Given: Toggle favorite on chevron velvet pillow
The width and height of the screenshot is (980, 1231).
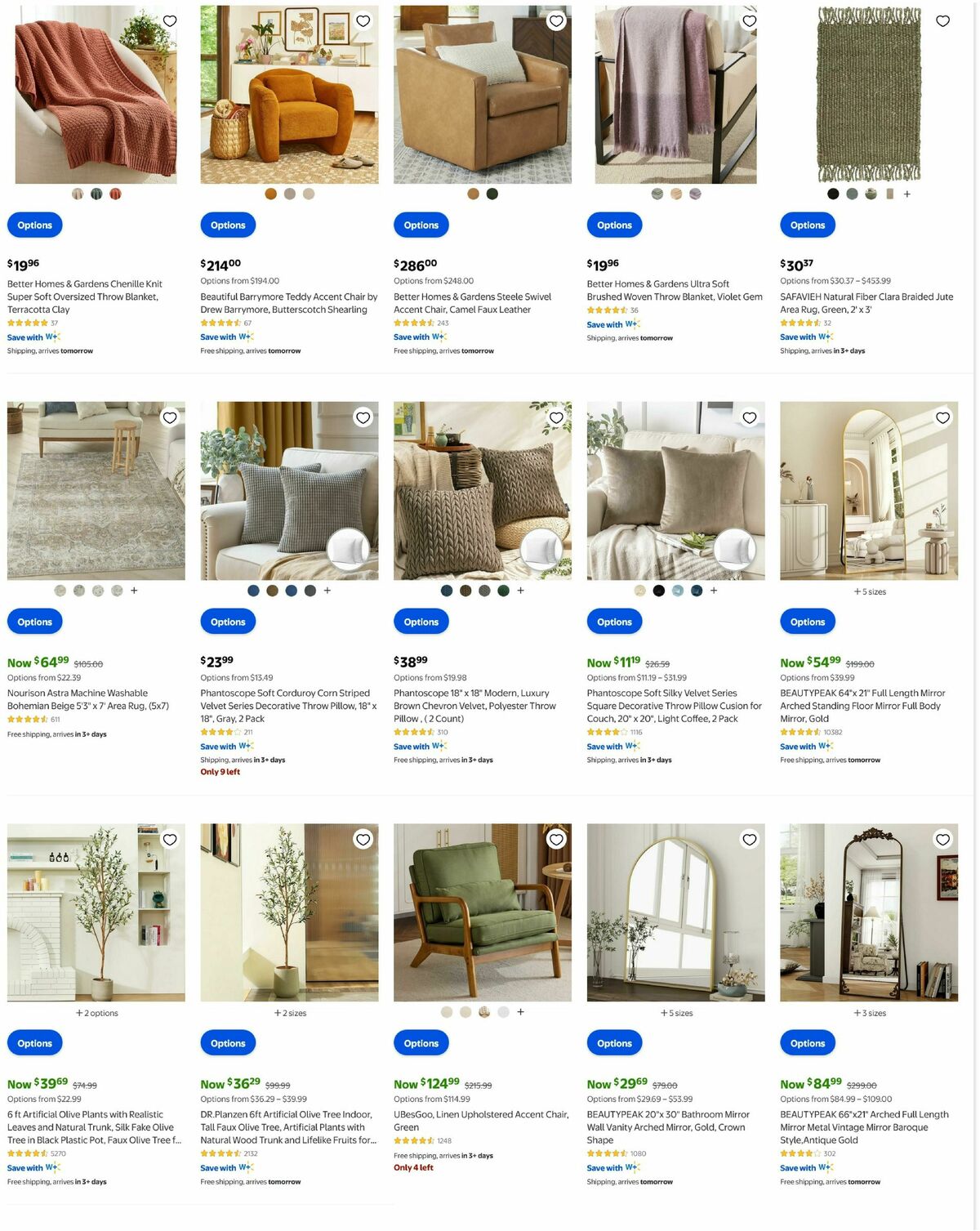Looking at the screenshot, I should [556, 417].
